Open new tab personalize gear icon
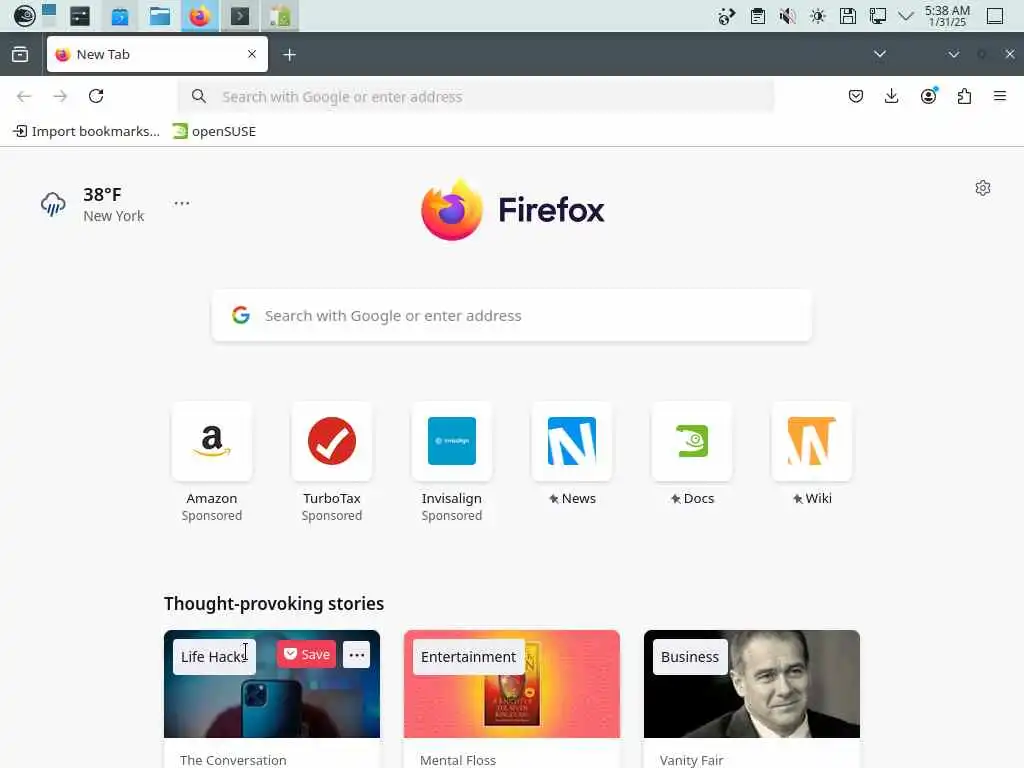The width and height of the screenshot is (1024, 768). pos(982,188)
